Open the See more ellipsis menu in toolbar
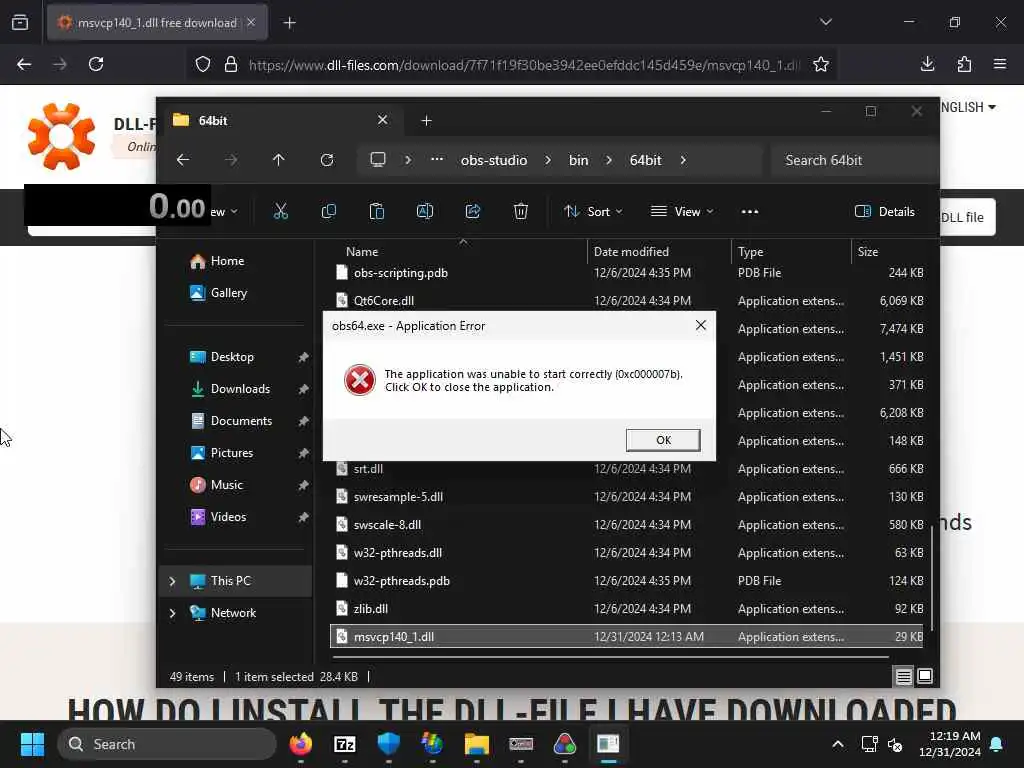Image resolution: width=1024 pixels, height=768 pixels. (750, 212)
